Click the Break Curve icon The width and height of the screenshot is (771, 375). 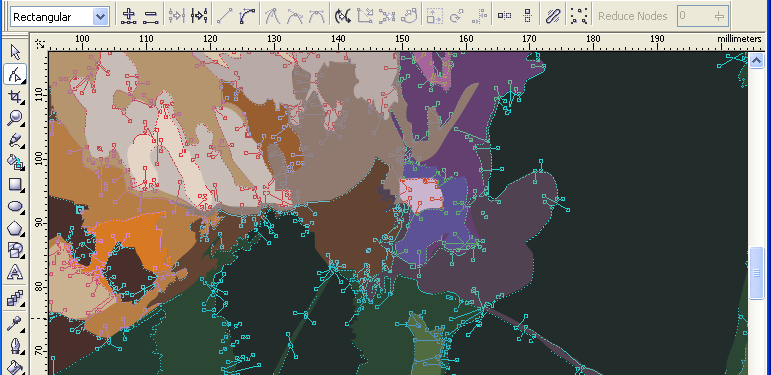[x=199, y=16]
